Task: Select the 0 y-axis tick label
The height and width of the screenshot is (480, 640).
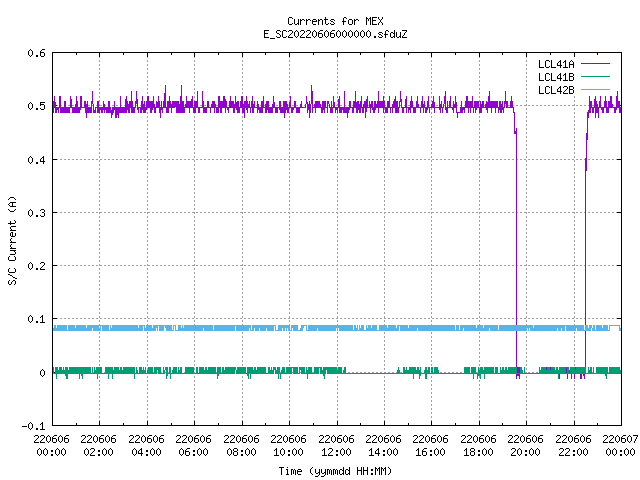Action: (42, 373)
